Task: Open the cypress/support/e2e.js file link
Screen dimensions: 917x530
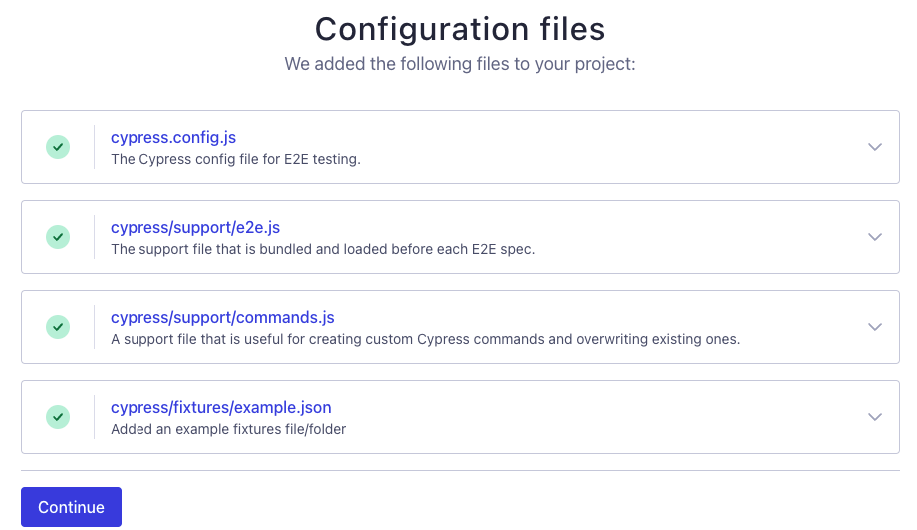Action: point(195,228)
